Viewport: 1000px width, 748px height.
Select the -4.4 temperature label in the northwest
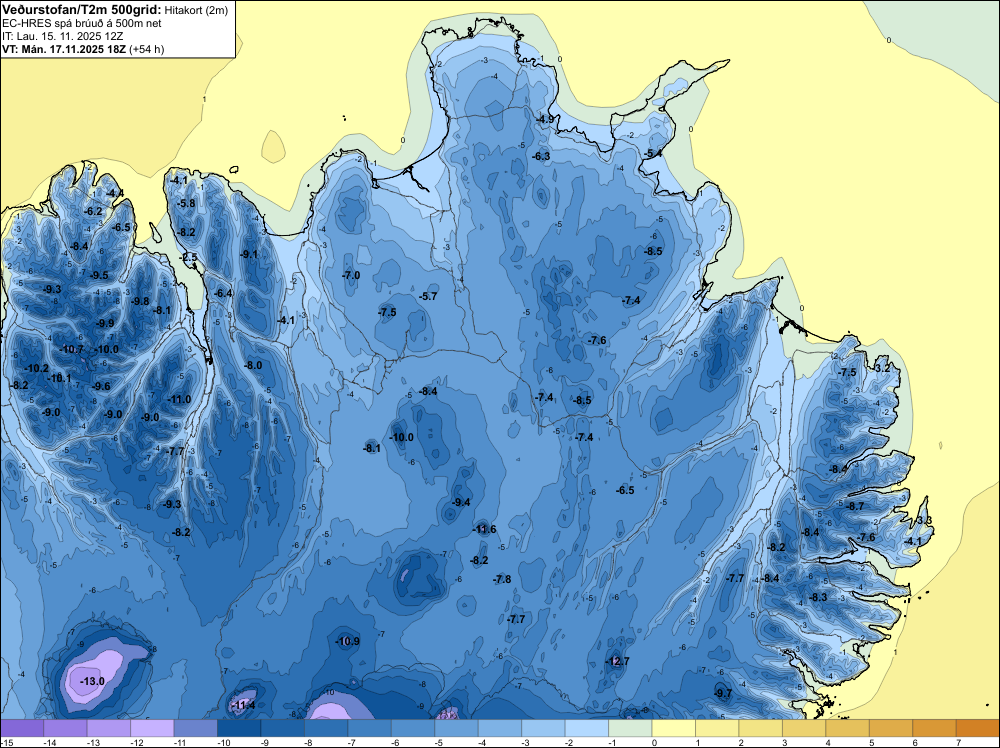115,193
